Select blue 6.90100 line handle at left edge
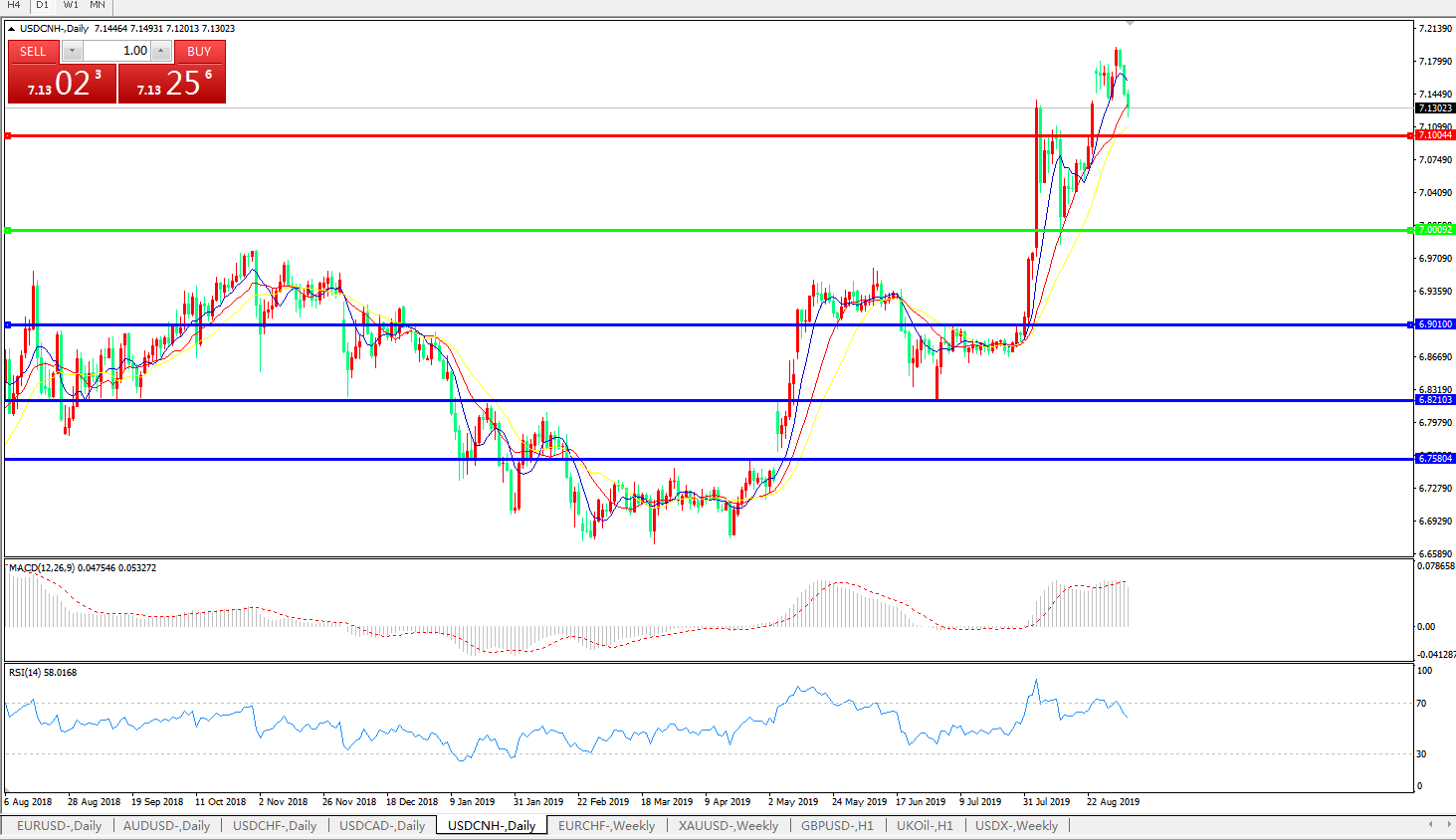1456x840 pixels. point(8,324)
